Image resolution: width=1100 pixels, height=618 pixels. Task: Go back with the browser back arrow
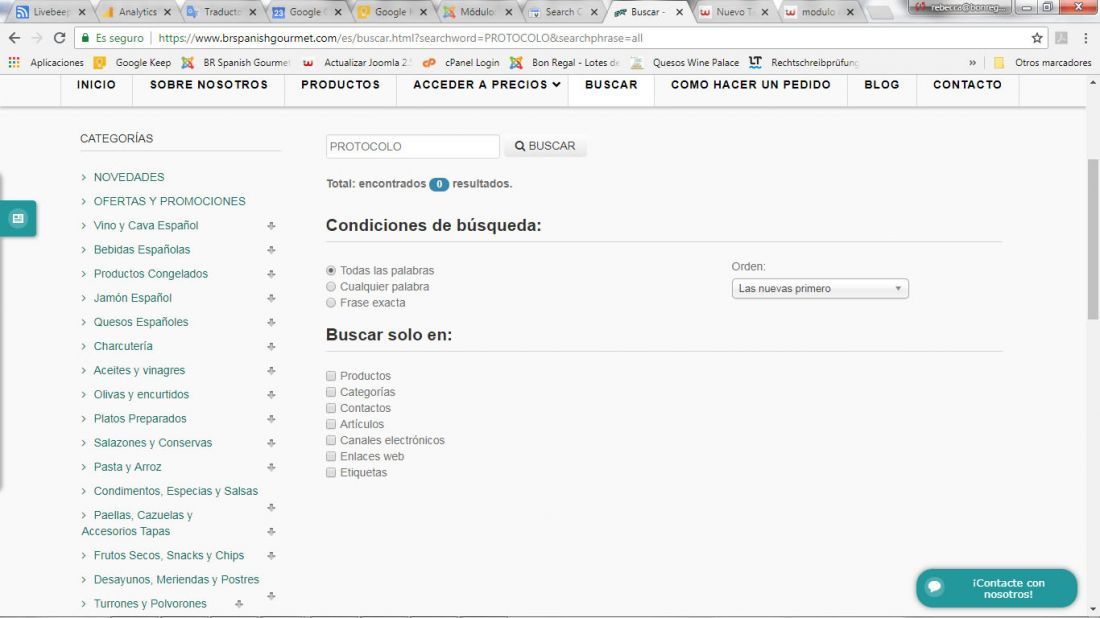pos(15,38)
